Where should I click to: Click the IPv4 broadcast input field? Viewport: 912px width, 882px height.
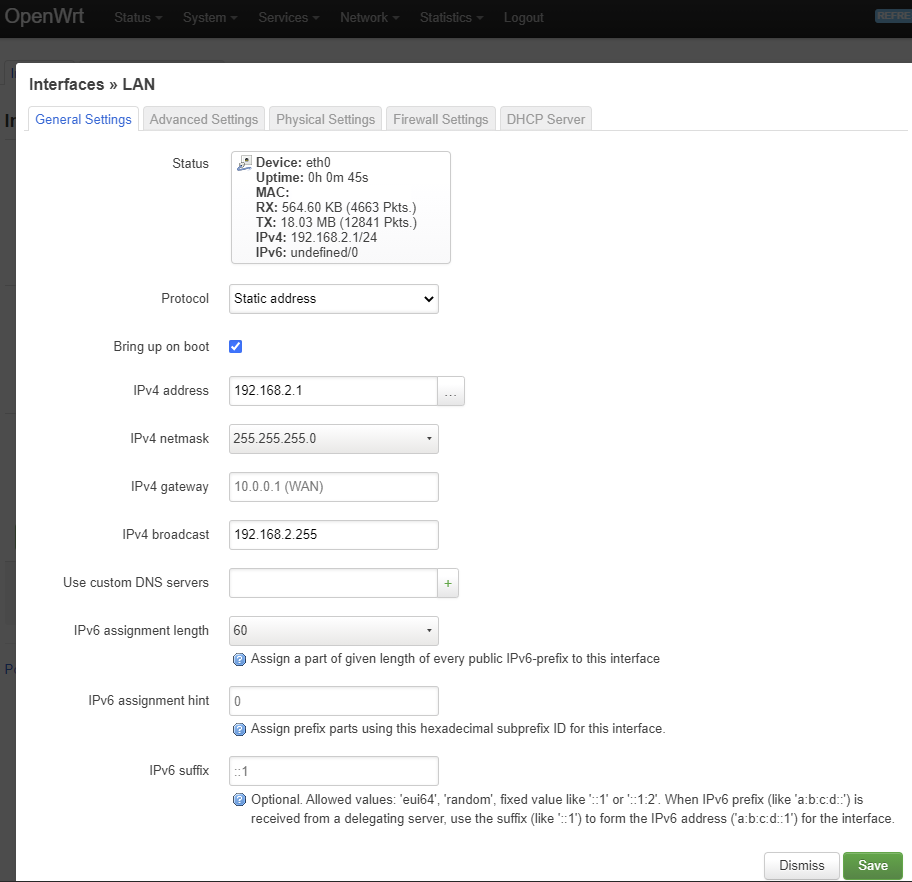point(334,535)
